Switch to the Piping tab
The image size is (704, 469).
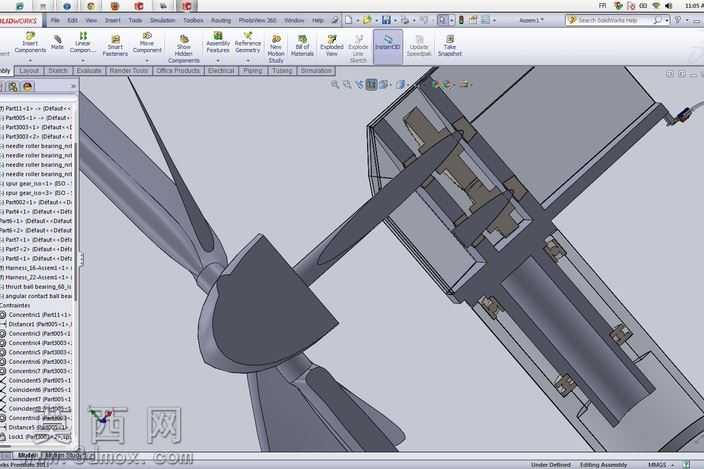(253, 71)
